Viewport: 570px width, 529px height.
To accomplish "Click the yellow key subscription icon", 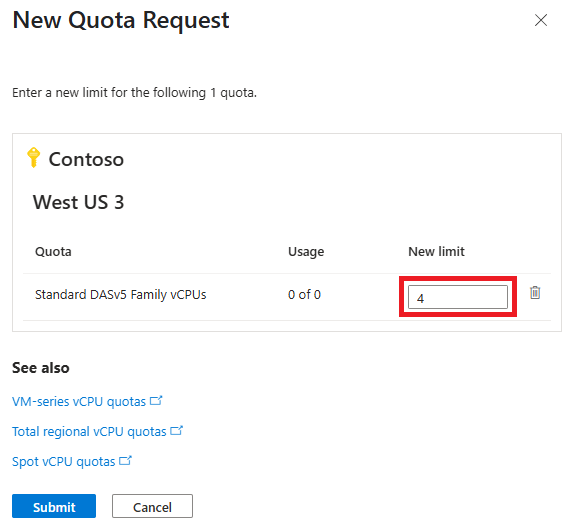I will point(33,157).
